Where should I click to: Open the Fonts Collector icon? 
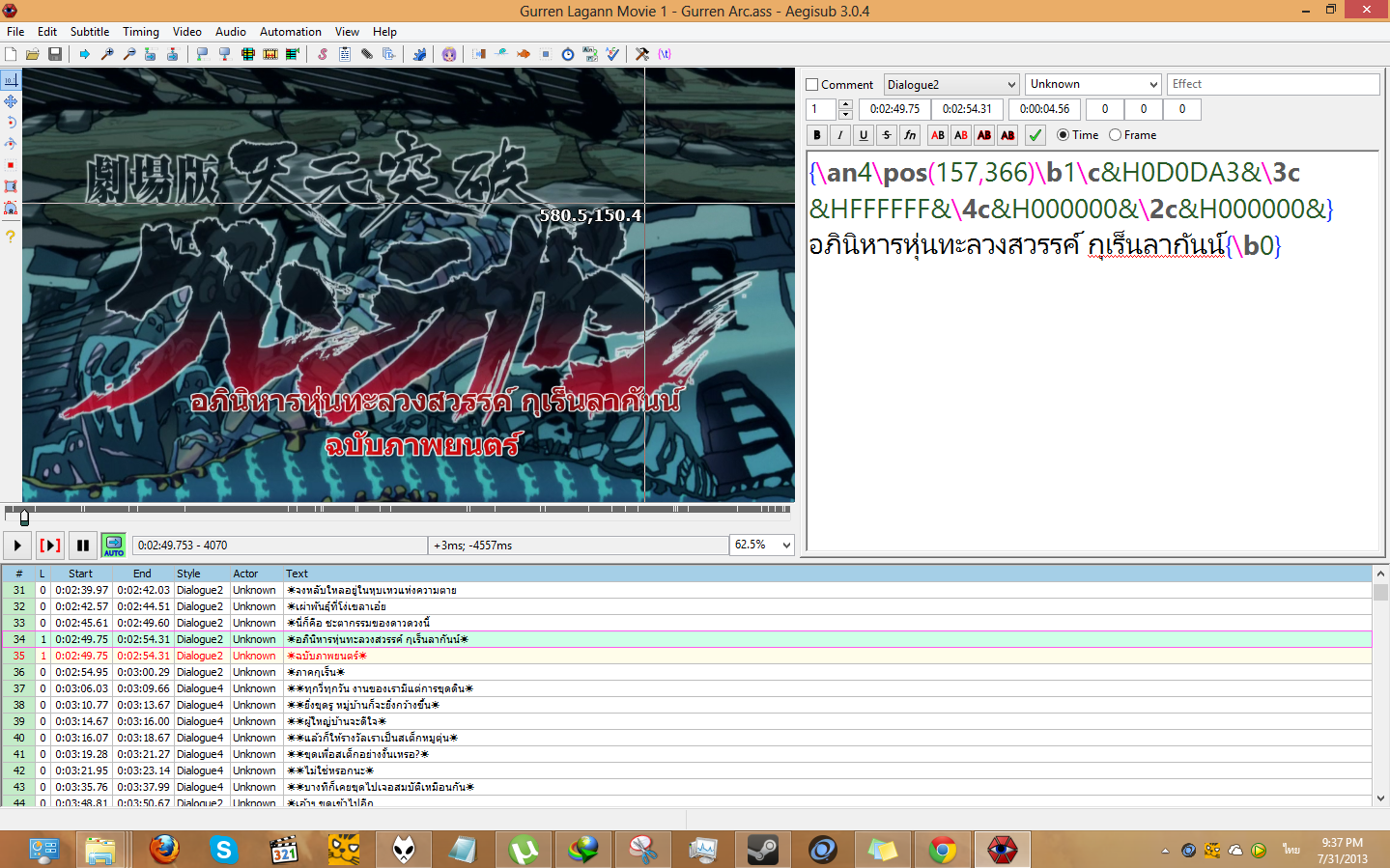(389, 54)
